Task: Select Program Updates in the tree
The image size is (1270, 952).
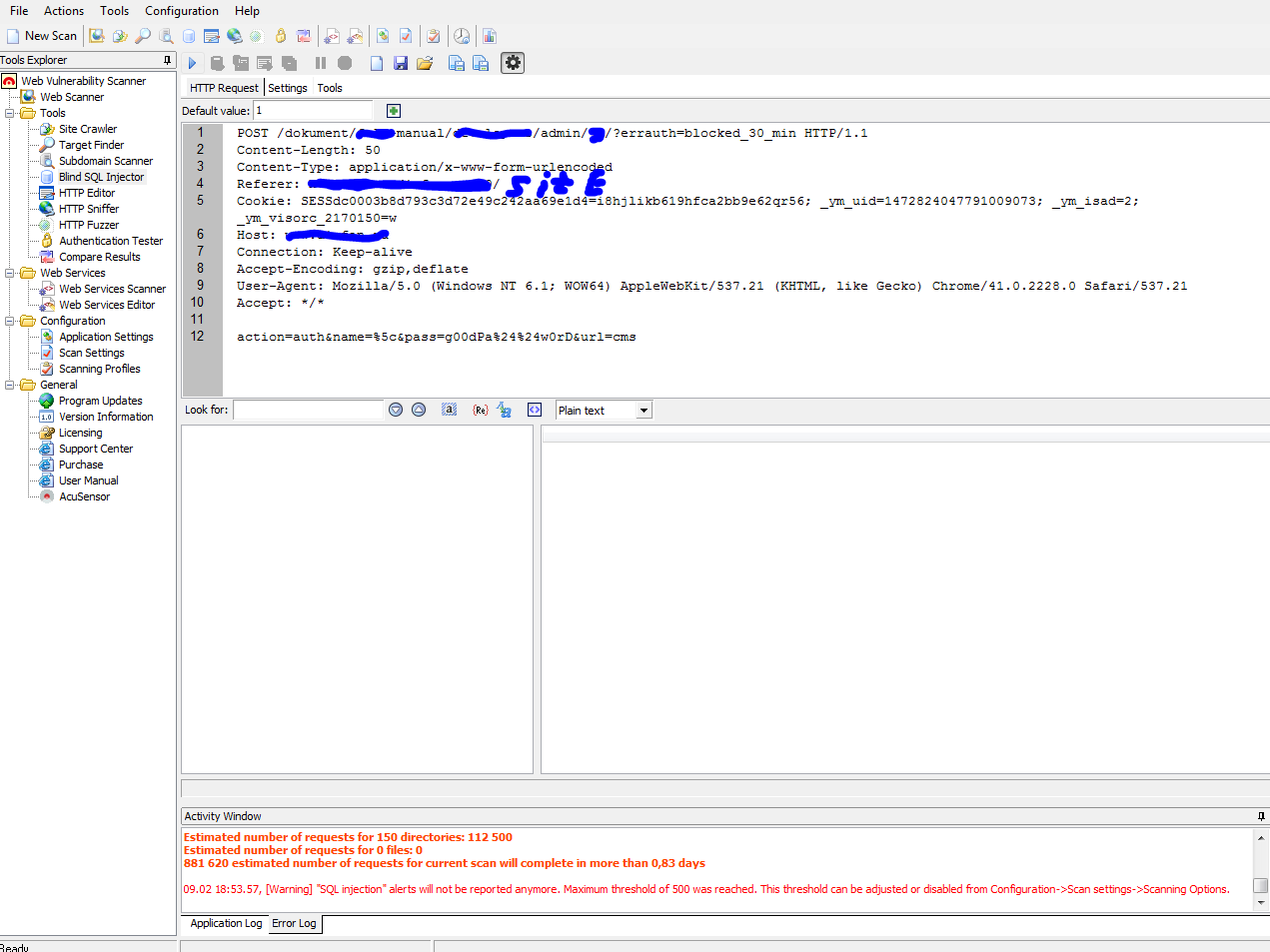Action: tap(100, 401)
